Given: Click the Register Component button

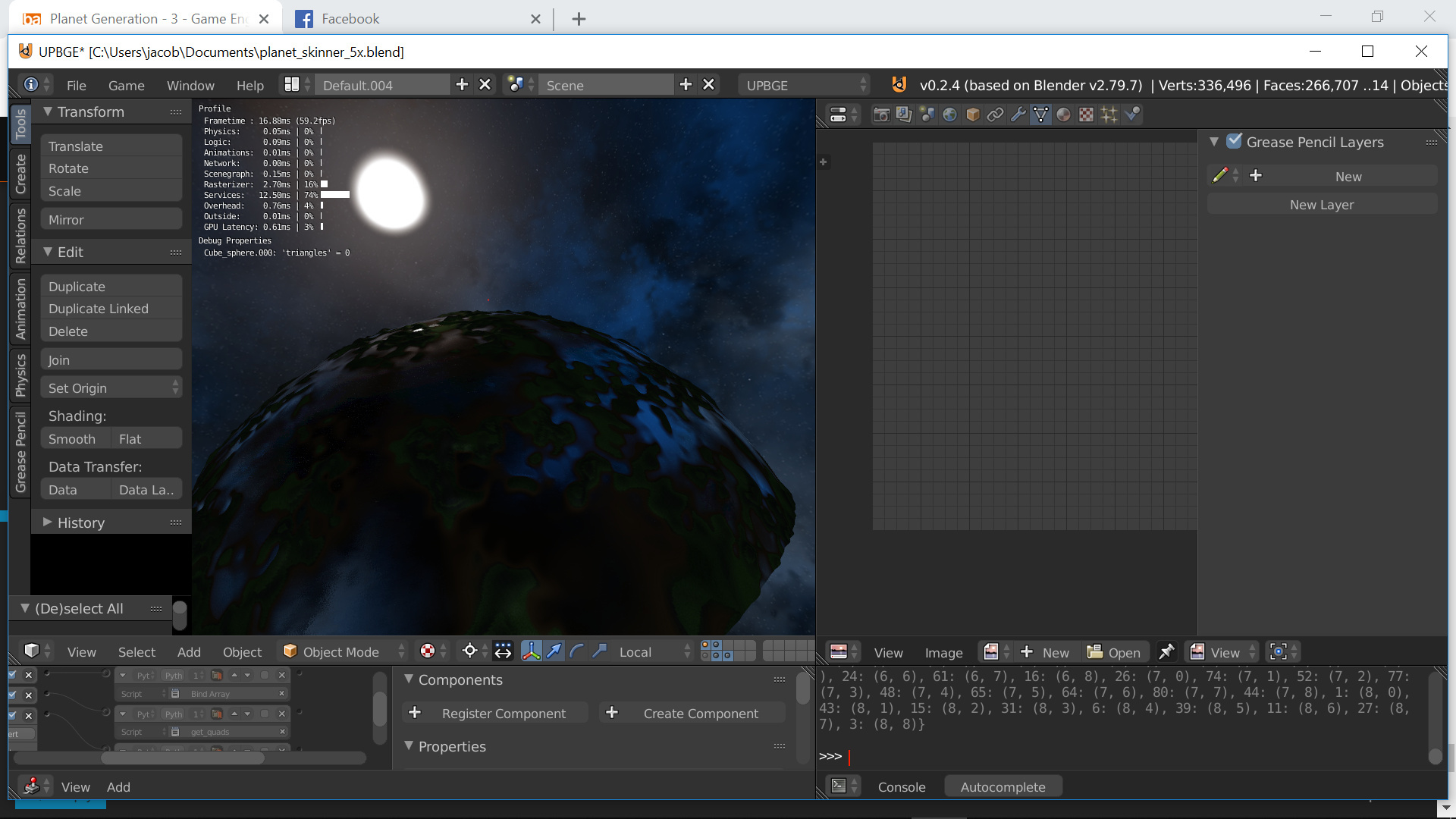Looking at the screenshot, I should point(495,713).
